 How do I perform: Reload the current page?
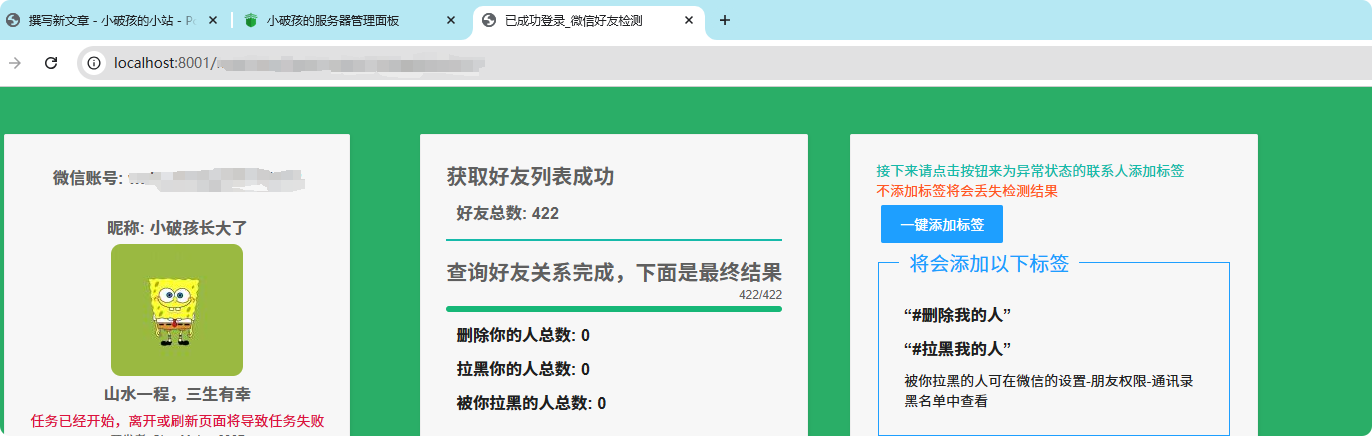click(x=51, y=63)
